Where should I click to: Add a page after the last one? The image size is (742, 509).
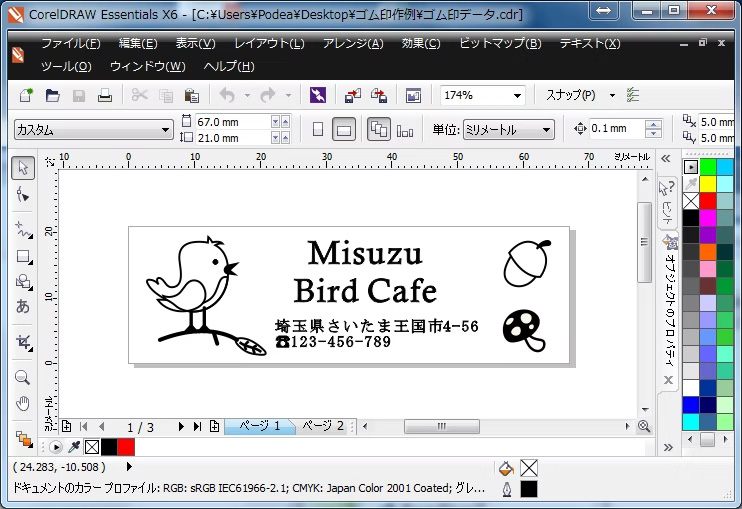[214, 427]
